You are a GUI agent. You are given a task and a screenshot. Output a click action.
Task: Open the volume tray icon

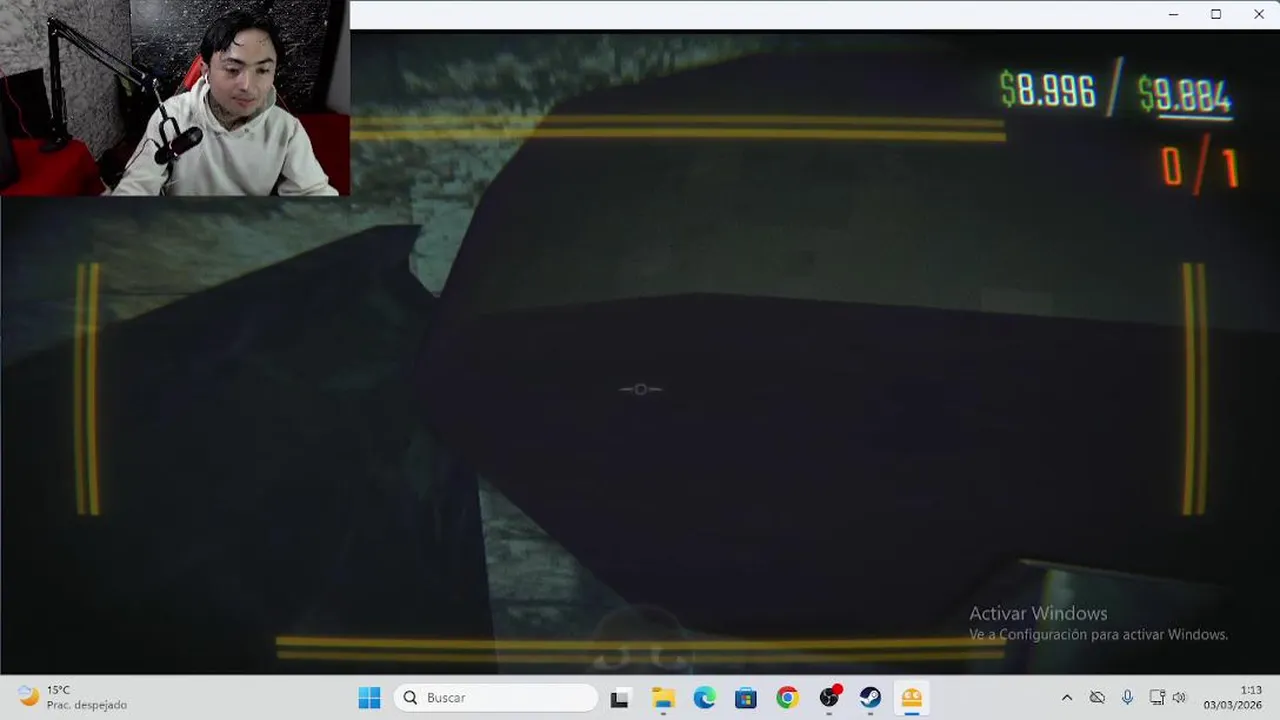[1179, 698]
